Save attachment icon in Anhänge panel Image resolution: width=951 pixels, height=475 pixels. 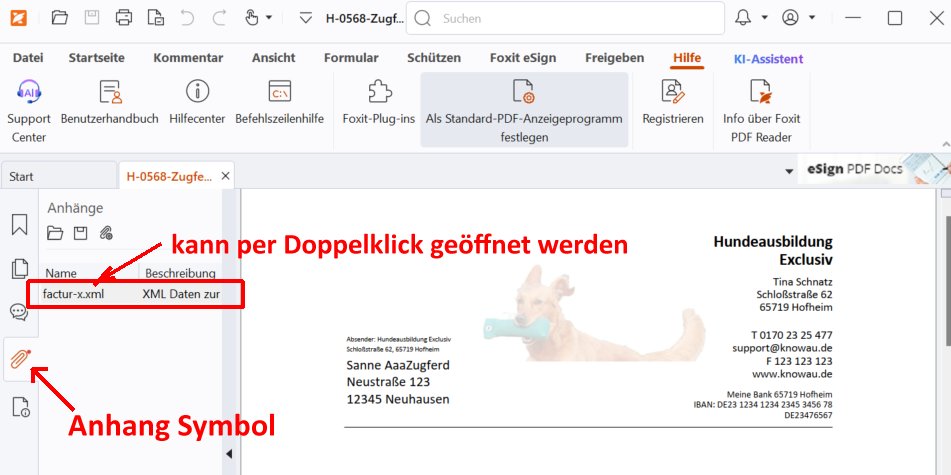pos(81,233)
